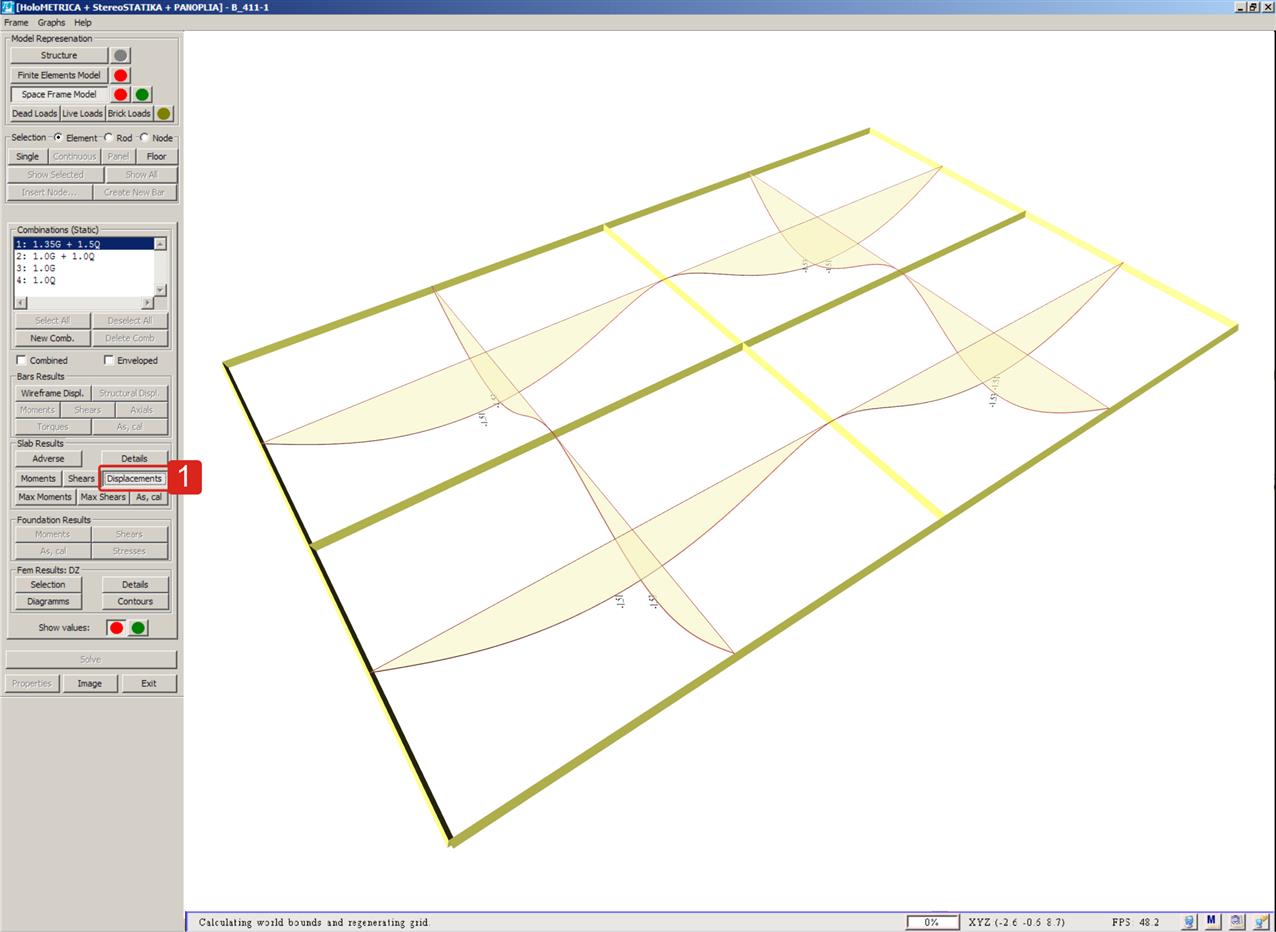The height and width of the screenshot is (932, 1276).
Task: Click the Contours button under Fem Results
Action: [x=135, y=602]
